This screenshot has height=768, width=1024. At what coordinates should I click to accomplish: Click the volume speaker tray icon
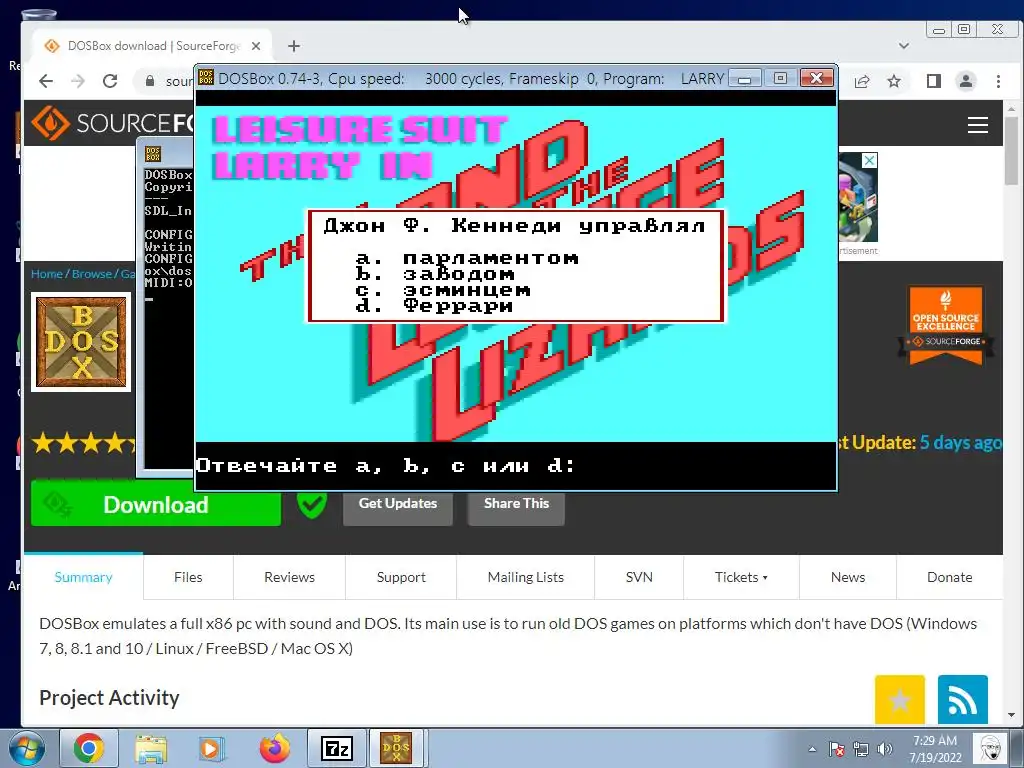tap(885, 749)
